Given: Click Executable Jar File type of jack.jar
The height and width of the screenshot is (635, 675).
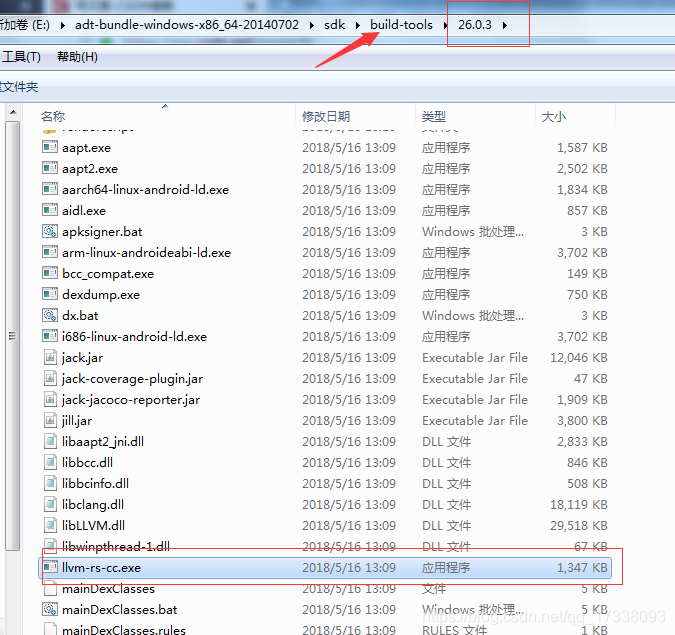Looking at the screenshot, I should click(475, 357).
